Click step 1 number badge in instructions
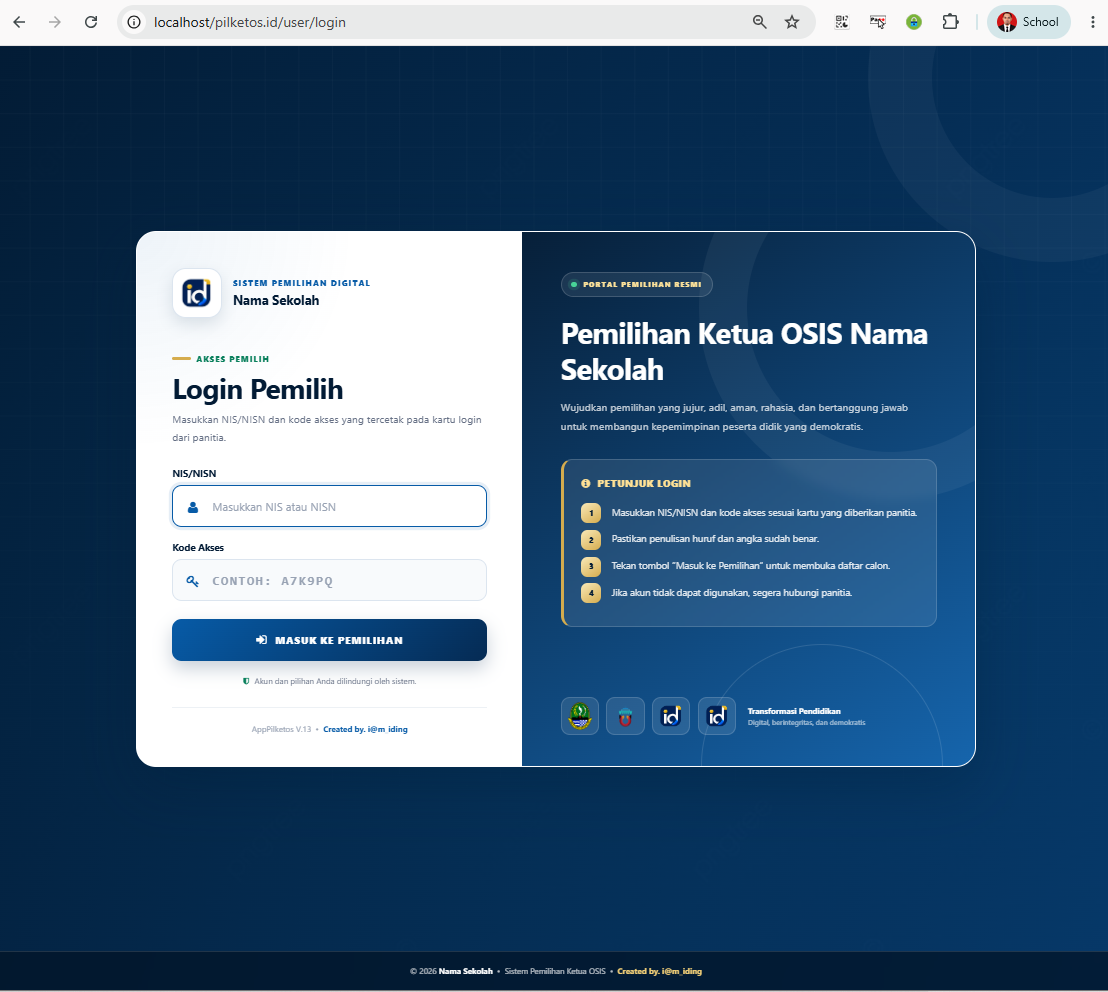 coord(591,513)
